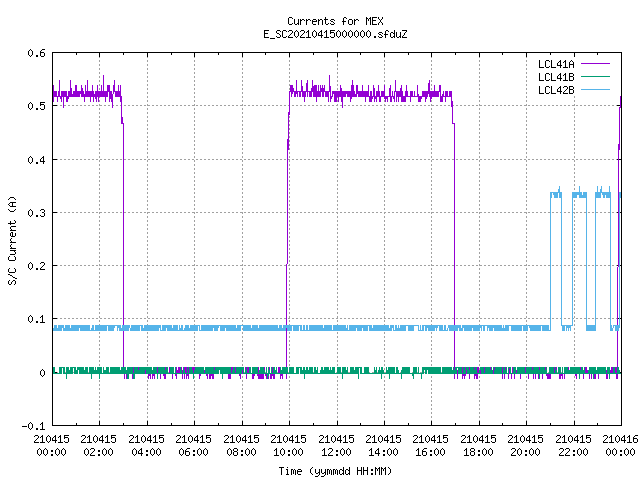Click the 0.5 y-axis tick label
This screenshot has height=480, width=640.
pyautogui.click(x=36, y=106)
